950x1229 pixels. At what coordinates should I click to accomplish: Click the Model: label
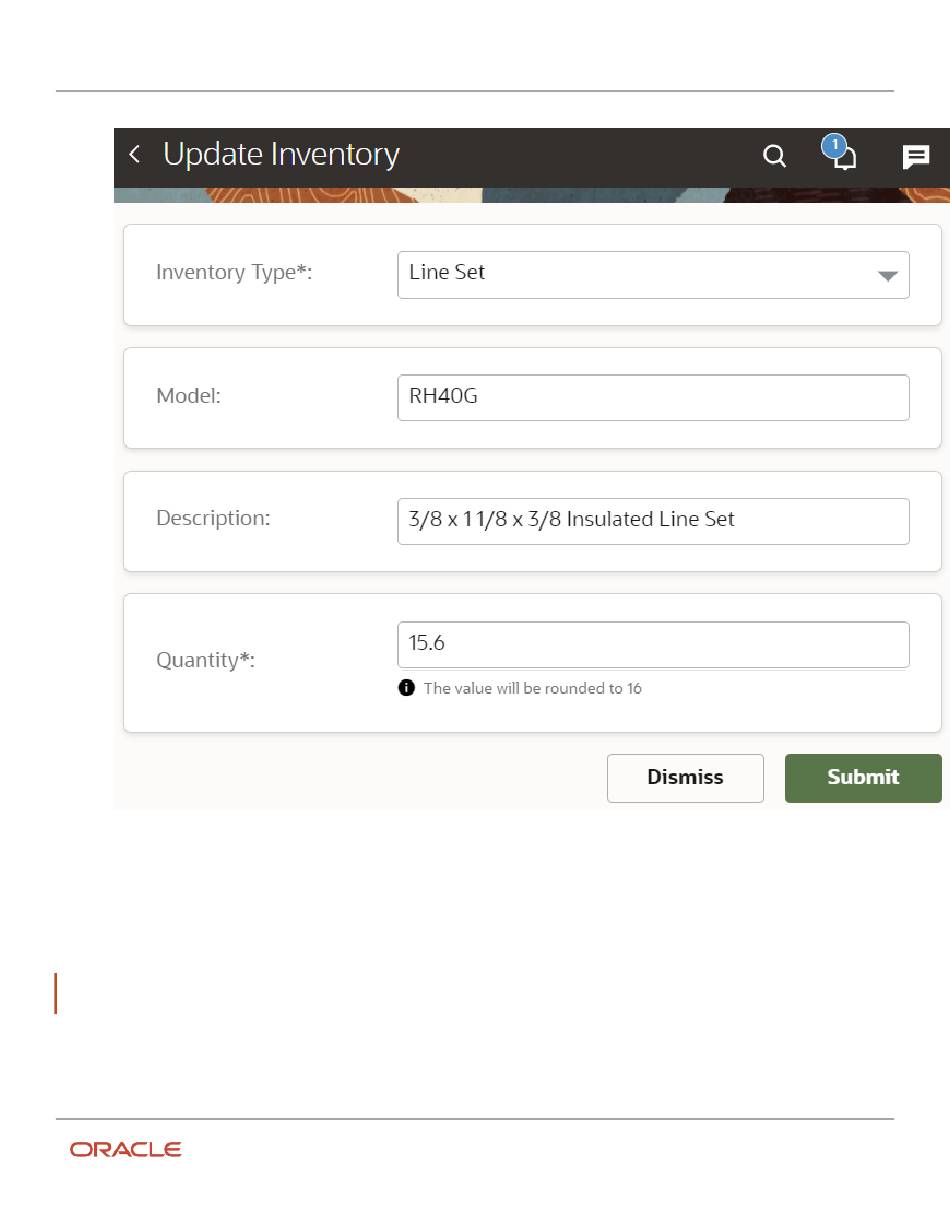point(188,396)
